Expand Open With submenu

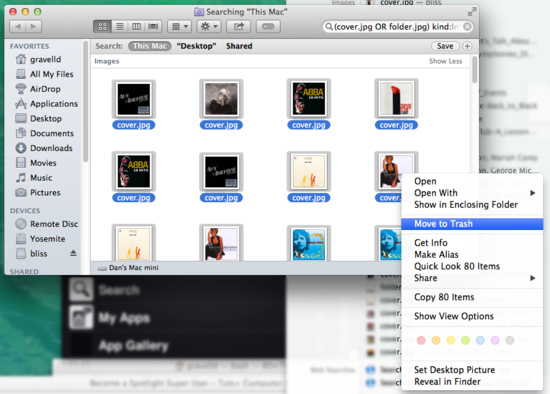click(472, 193)
